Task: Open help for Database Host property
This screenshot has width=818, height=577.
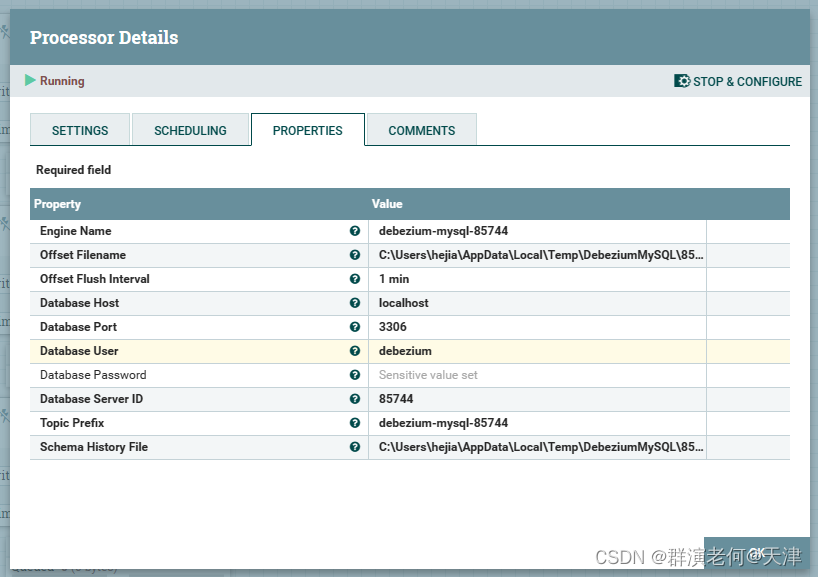Action: click(x=355, y=303)
